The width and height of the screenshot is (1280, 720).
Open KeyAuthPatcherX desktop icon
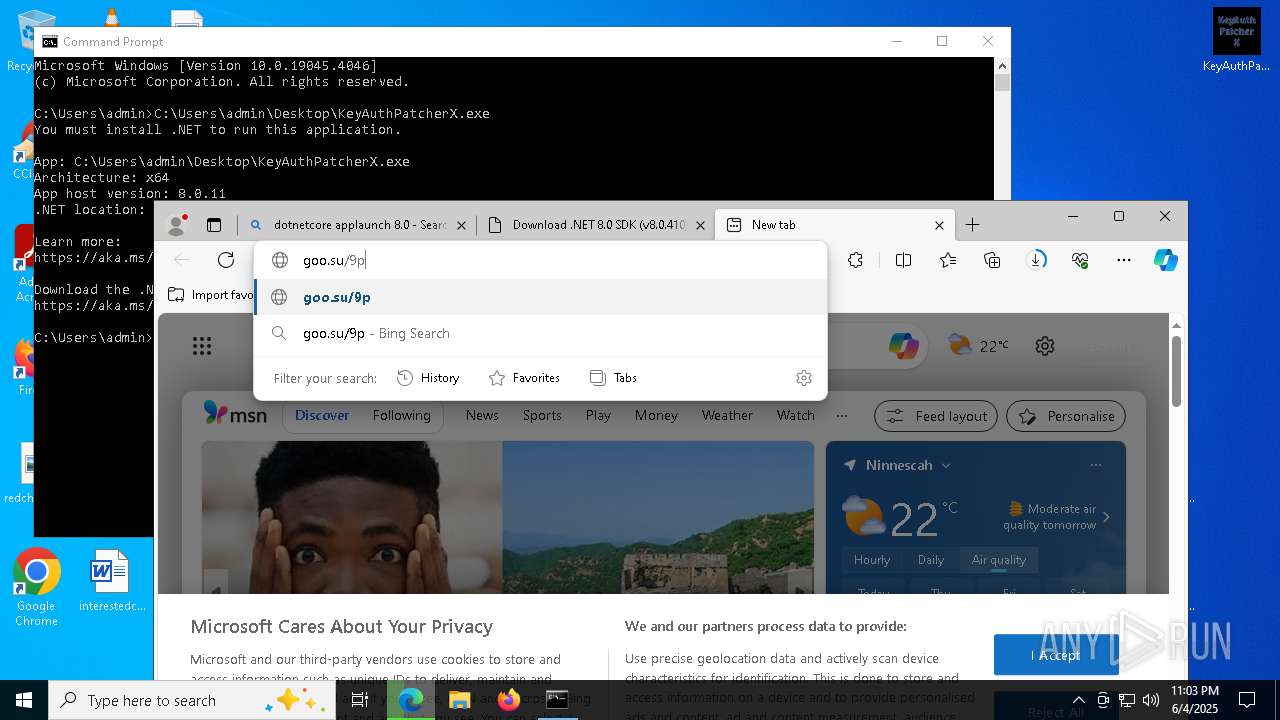coord(1237,41)
